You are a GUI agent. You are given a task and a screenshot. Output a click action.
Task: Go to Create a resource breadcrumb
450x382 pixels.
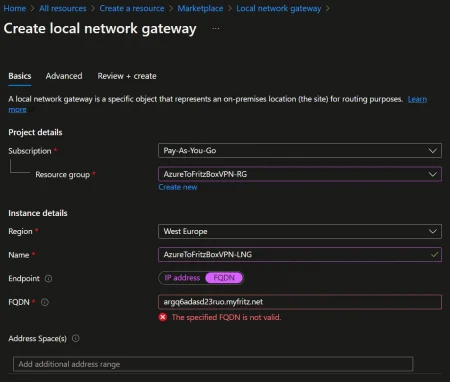[132, 8]
